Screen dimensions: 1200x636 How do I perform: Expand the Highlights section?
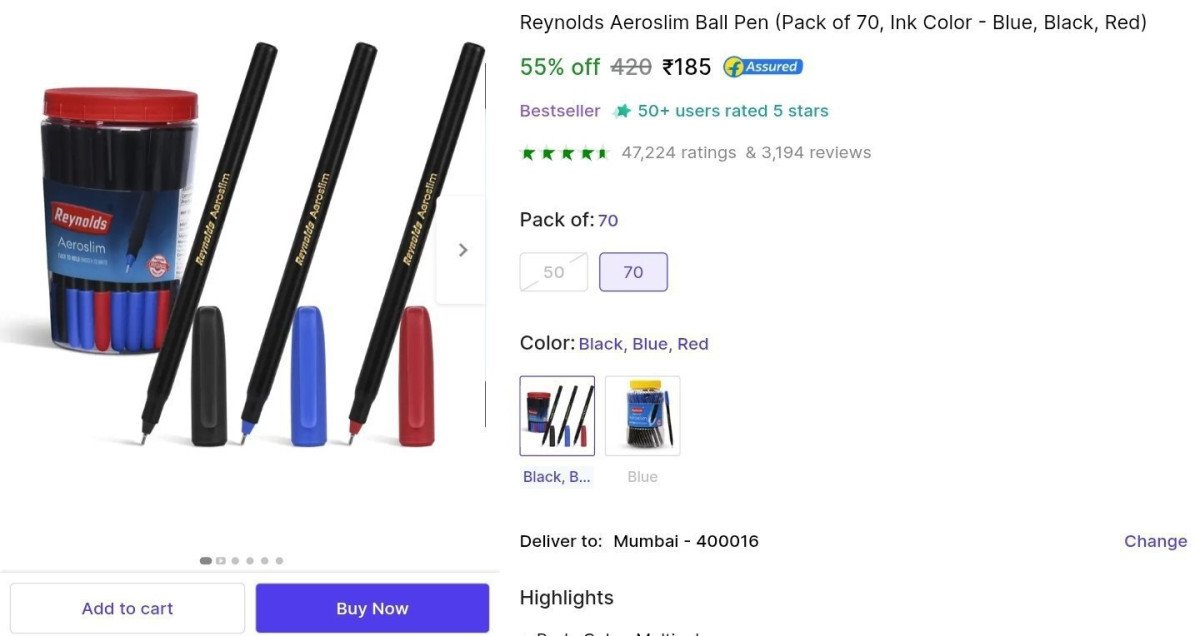[566, 597]
